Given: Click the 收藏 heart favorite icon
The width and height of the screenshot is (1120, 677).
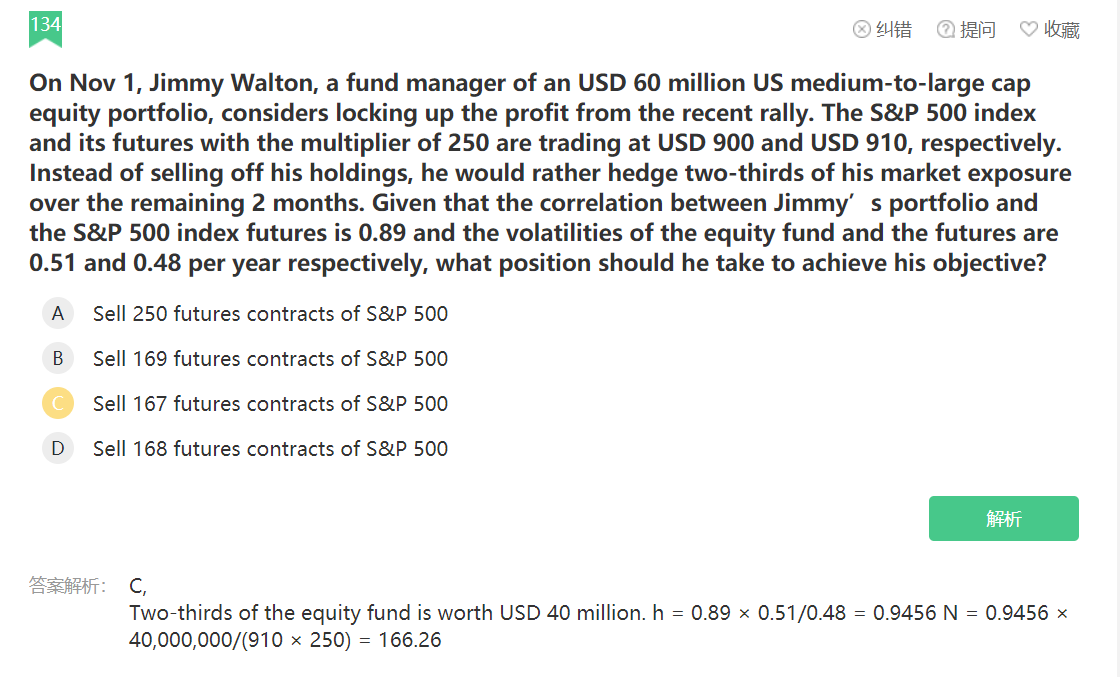Looking at the screenshot, I should [1028, 30].
